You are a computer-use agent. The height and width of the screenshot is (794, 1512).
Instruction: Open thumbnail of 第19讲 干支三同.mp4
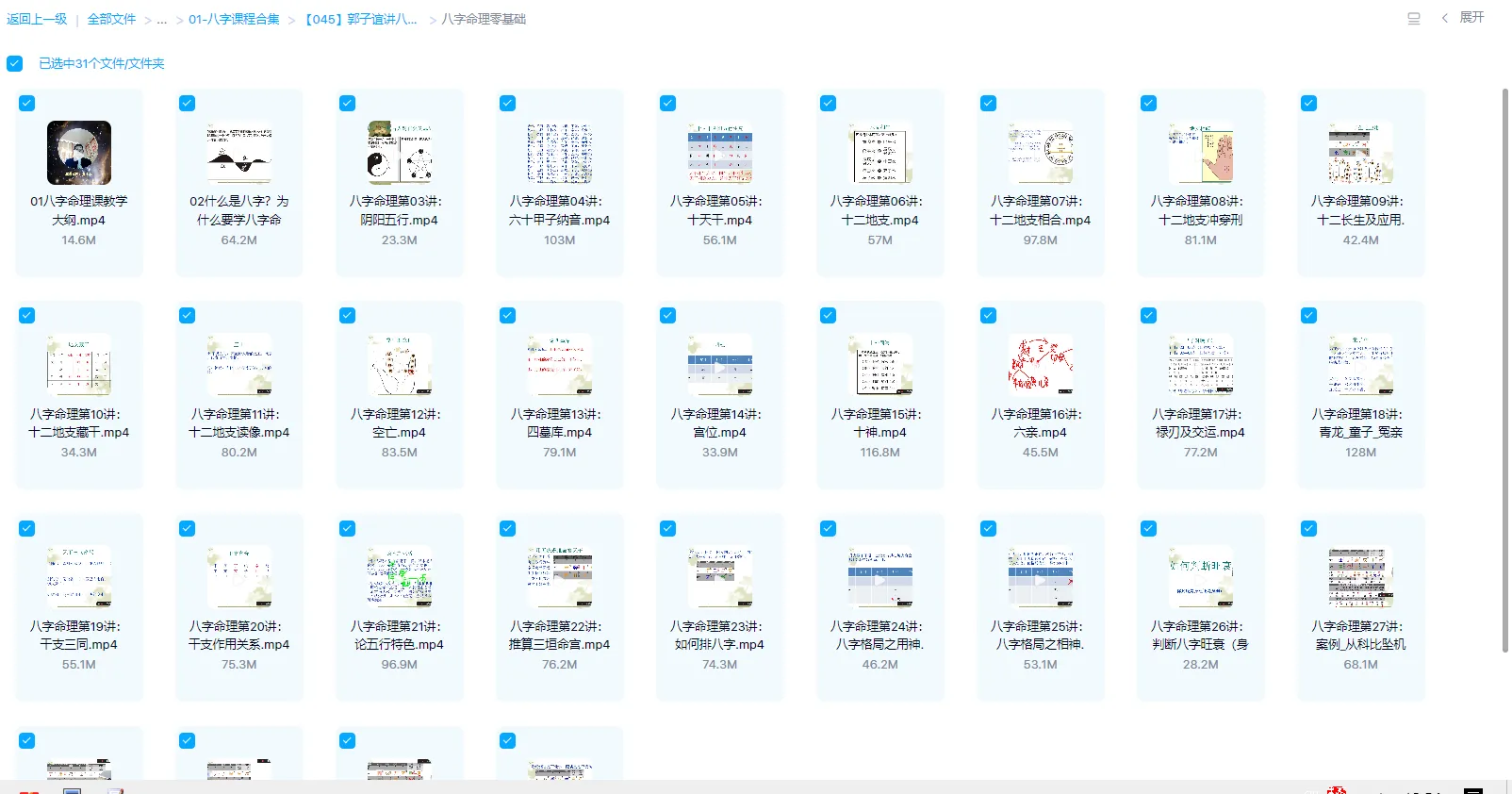(79, 577)
